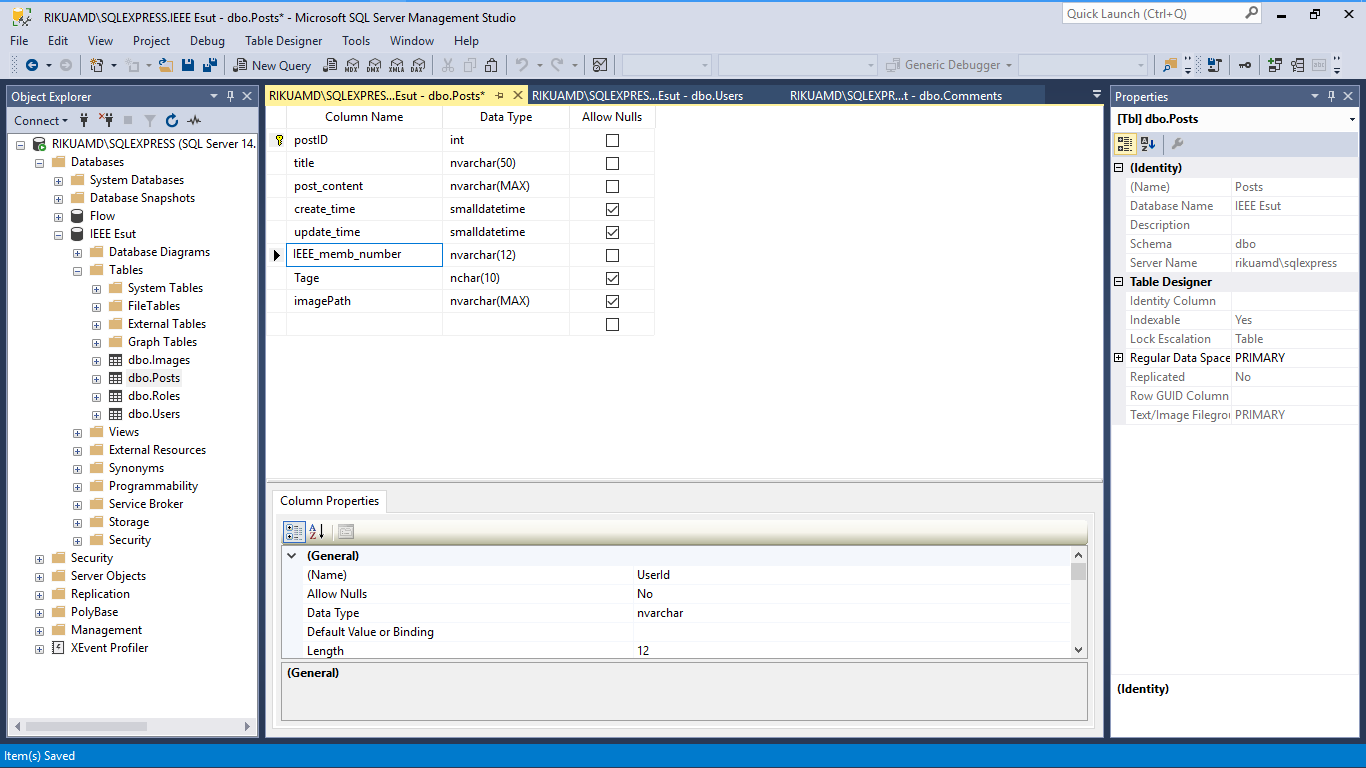Collapse the IEEE Esut database node
The height and width of the screenshot is (768, 1366).
click(59, 234)
